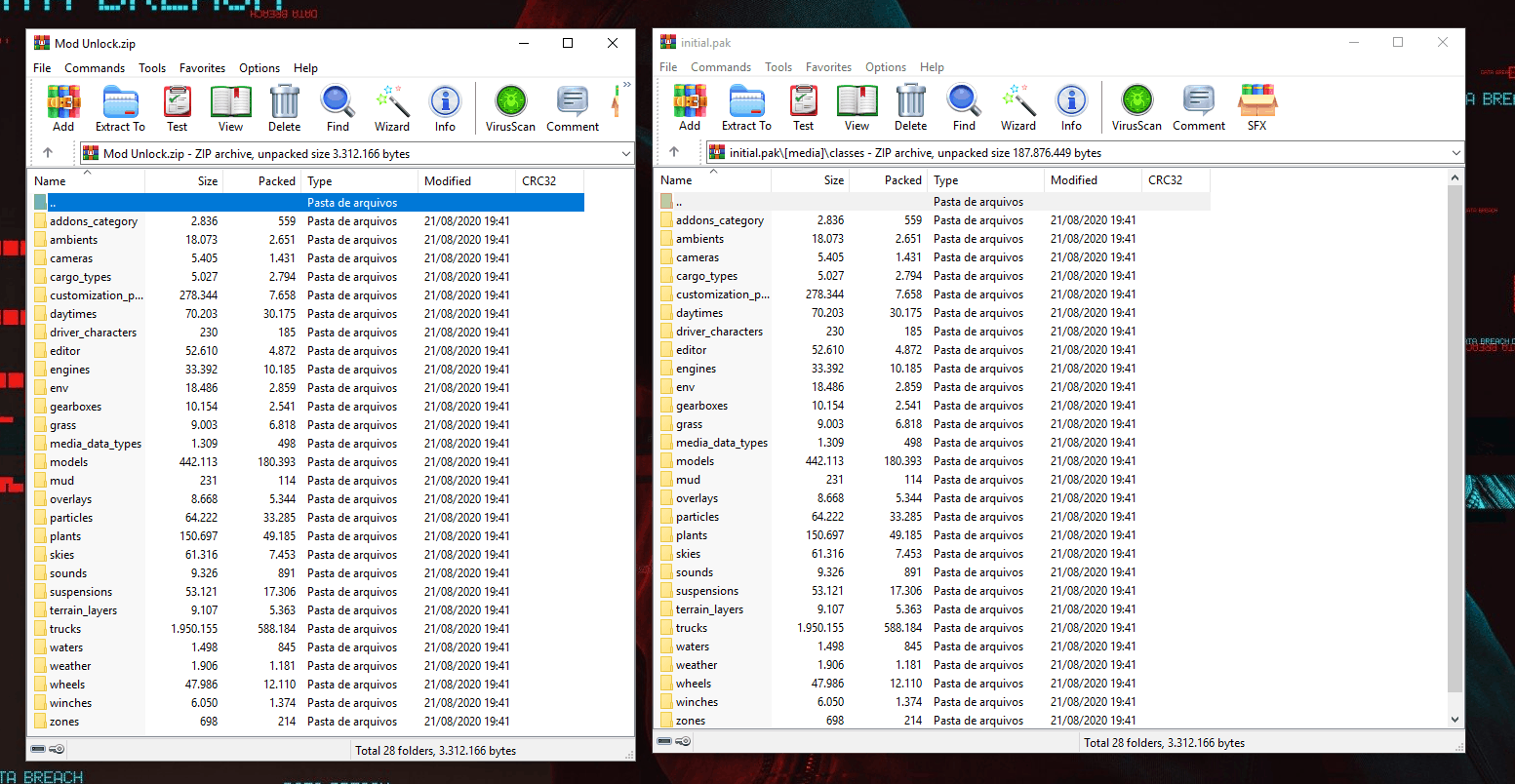
Task: Open address path dropdown in initial.pak
Action: click(1455, 153)
